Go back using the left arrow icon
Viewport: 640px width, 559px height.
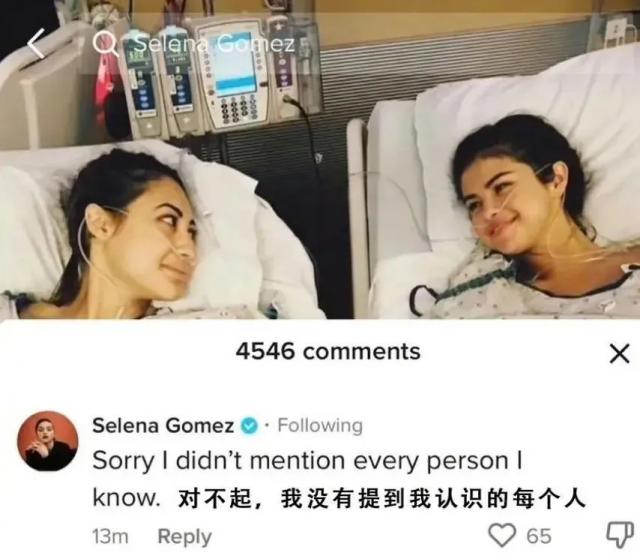pyautogui.click(x=36, y=43)
